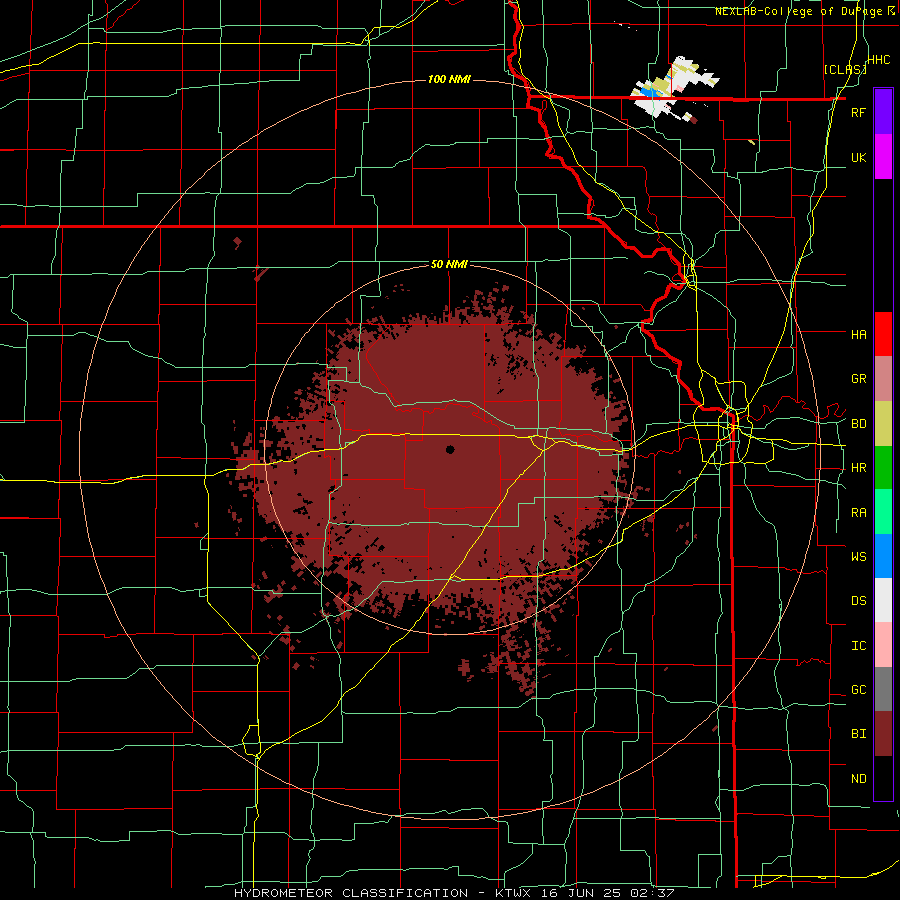Click the gray GC legend color swatch
The width and height of the screenshot is (900, 900).
(x=883, y=689)
